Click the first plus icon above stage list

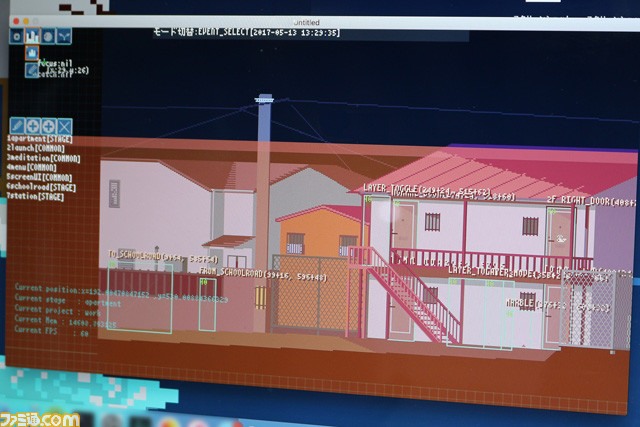pos(32,127)
